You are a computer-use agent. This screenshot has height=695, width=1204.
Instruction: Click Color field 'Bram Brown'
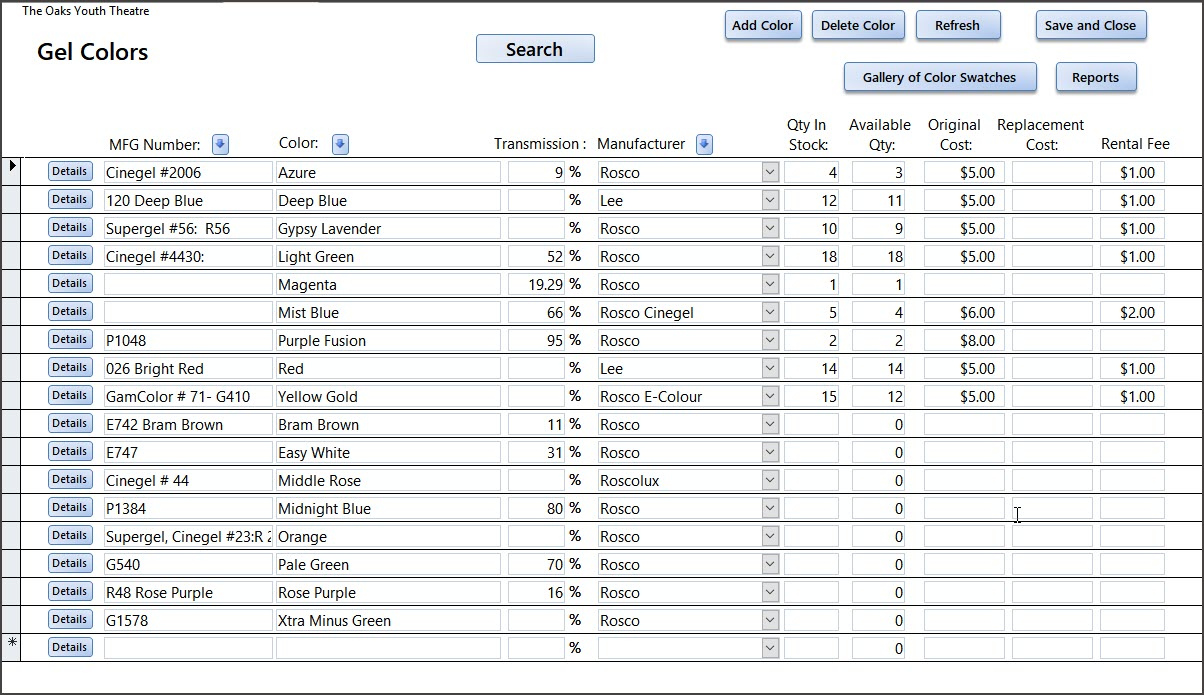tap(388, 424)
